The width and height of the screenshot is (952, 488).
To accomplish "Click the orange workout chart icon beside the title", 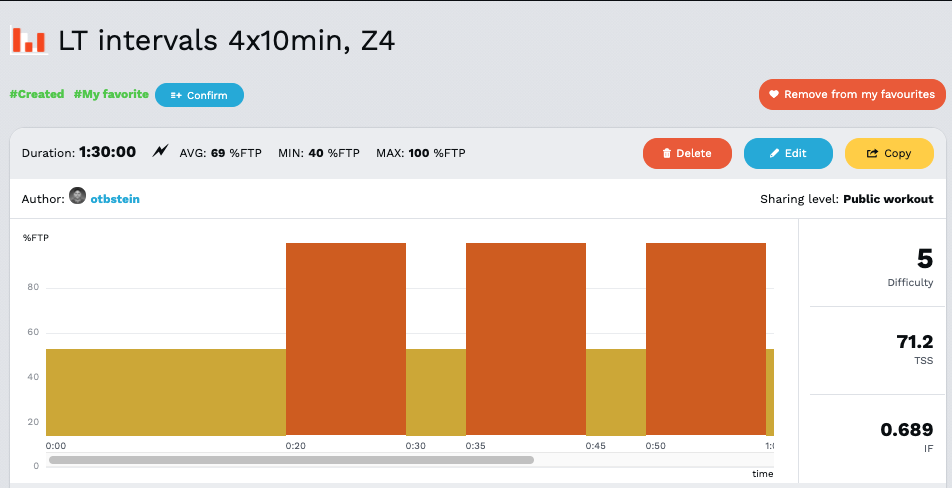I will tap(28, 40).
